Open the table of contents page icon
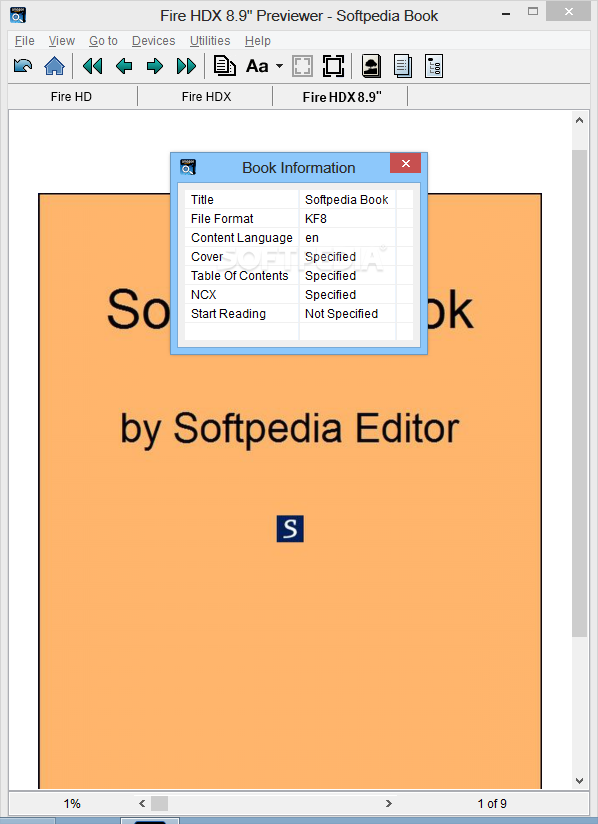The image size is (598, 824). coord(403,66)
